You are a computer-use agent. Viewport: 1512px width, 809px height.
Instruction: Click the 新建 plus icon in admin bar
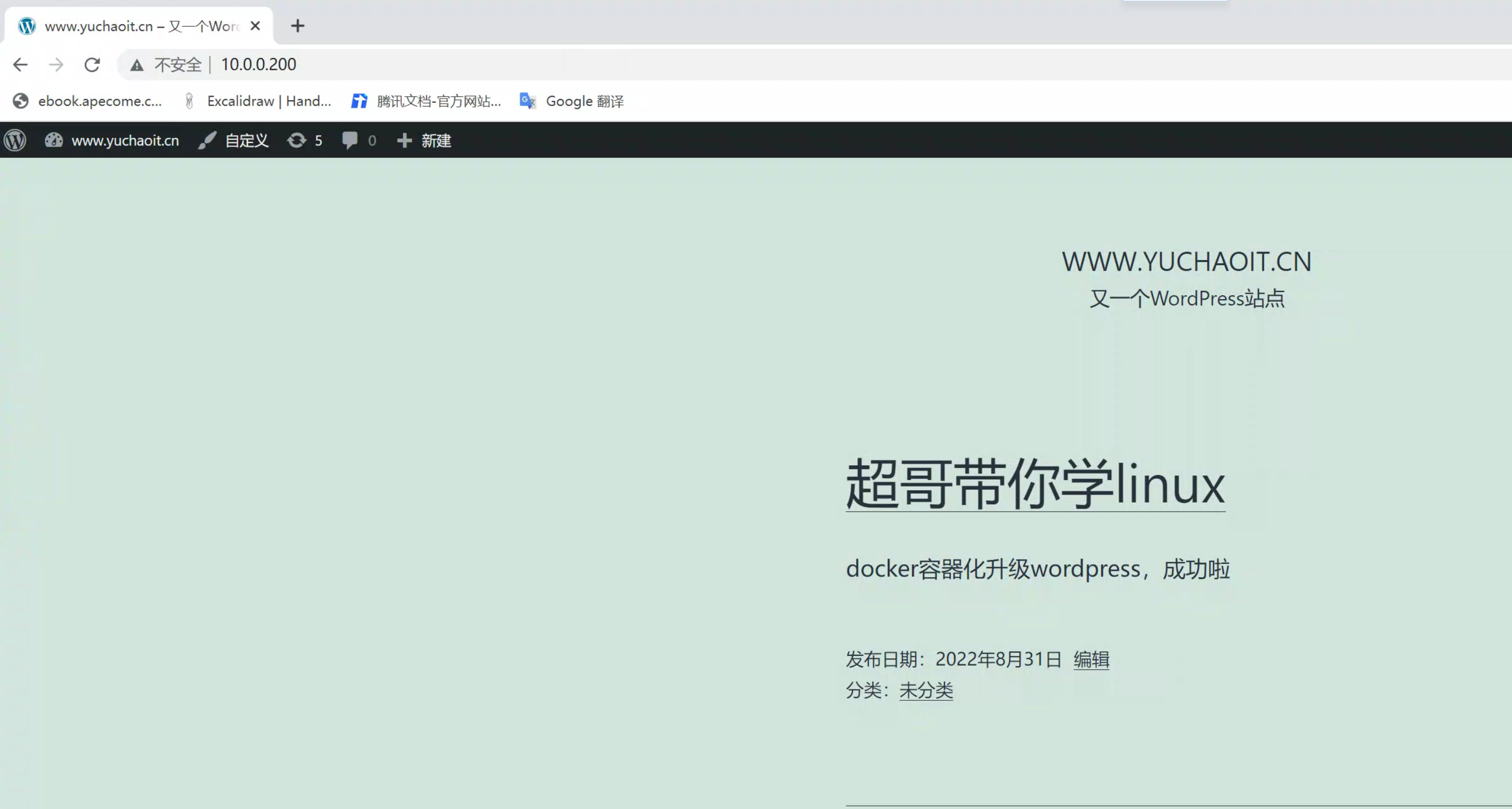pos(404,140)
